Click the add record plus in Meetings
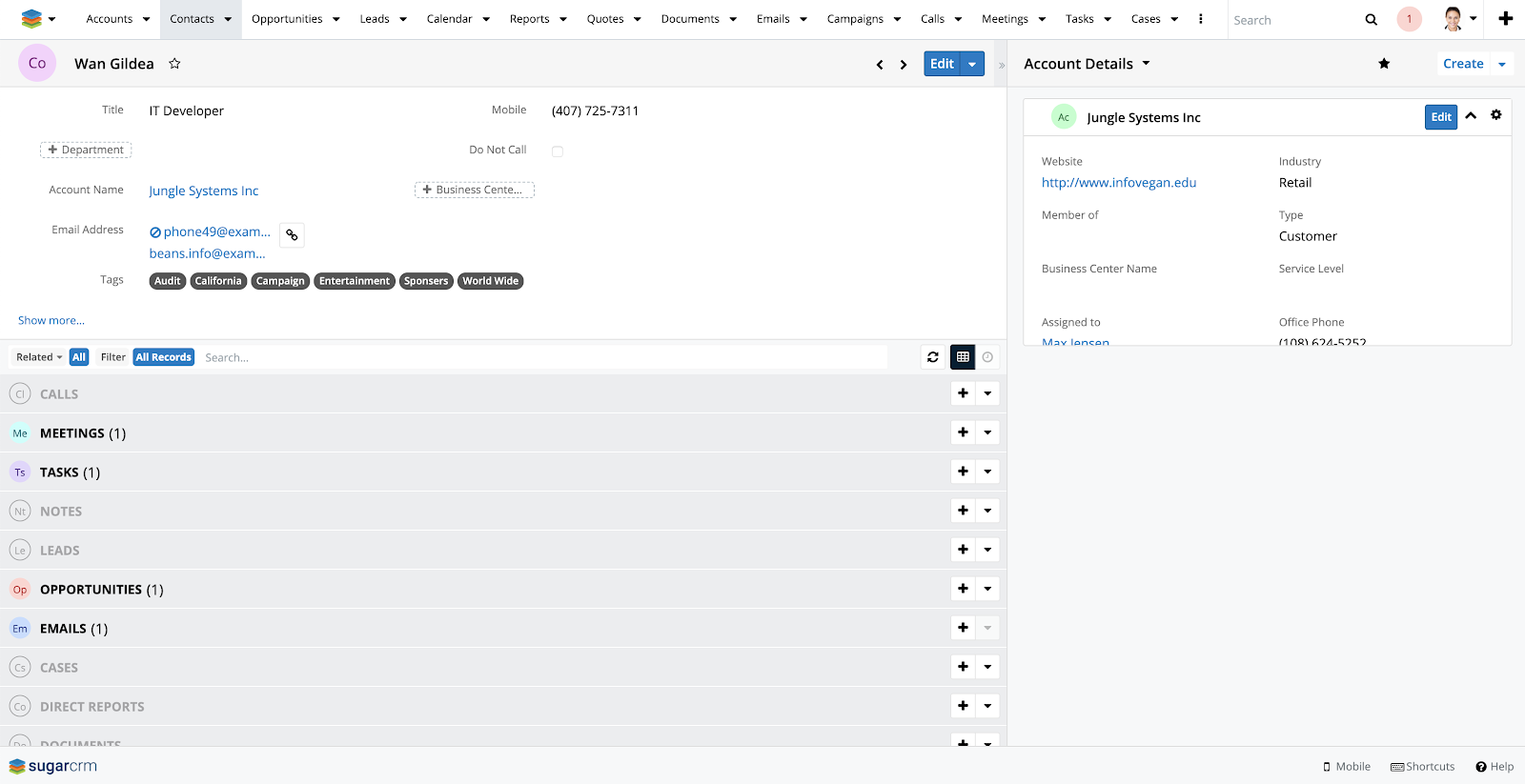This screenshot has height=784, width=1525. 963,432
